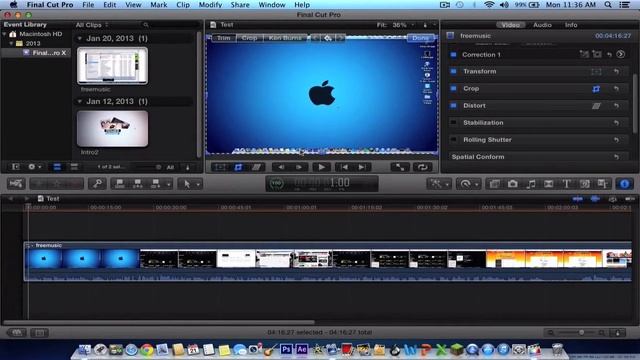Open the keyword editor key icon
The image size is (640, 360).
coord(98,184)
